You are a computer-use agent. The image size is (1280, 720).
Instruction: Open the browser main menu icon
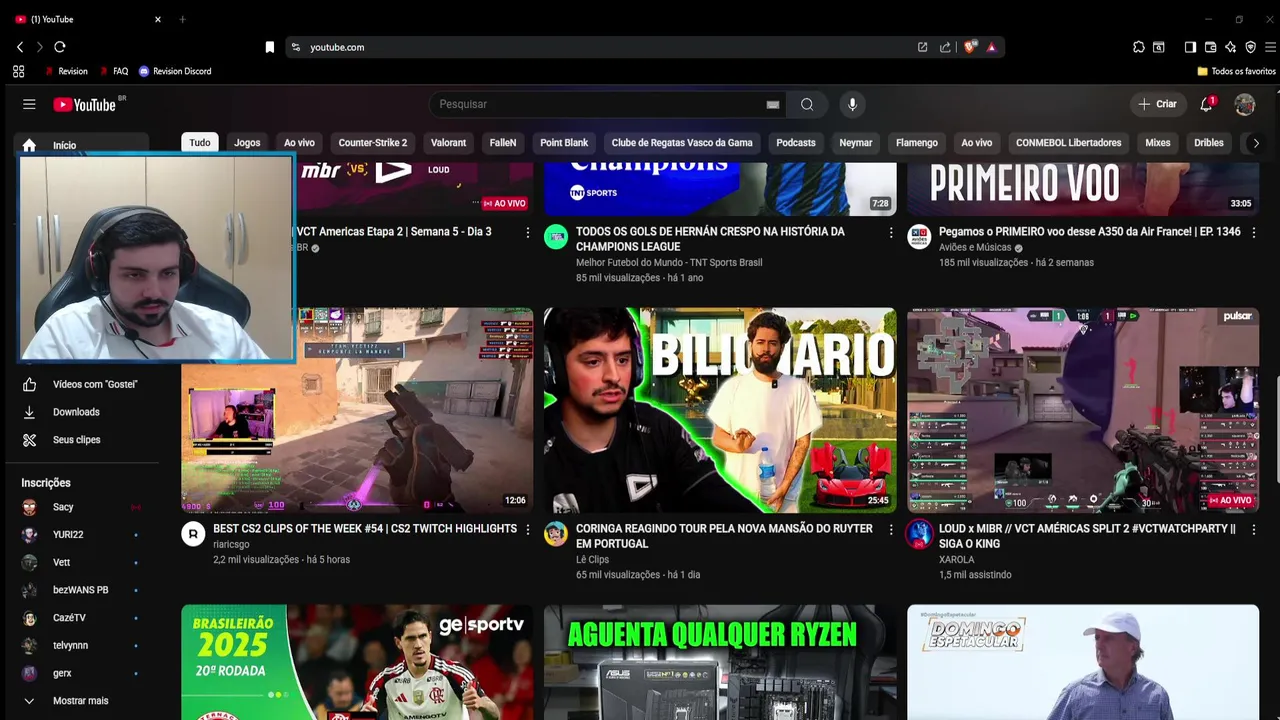(1270, 47)
